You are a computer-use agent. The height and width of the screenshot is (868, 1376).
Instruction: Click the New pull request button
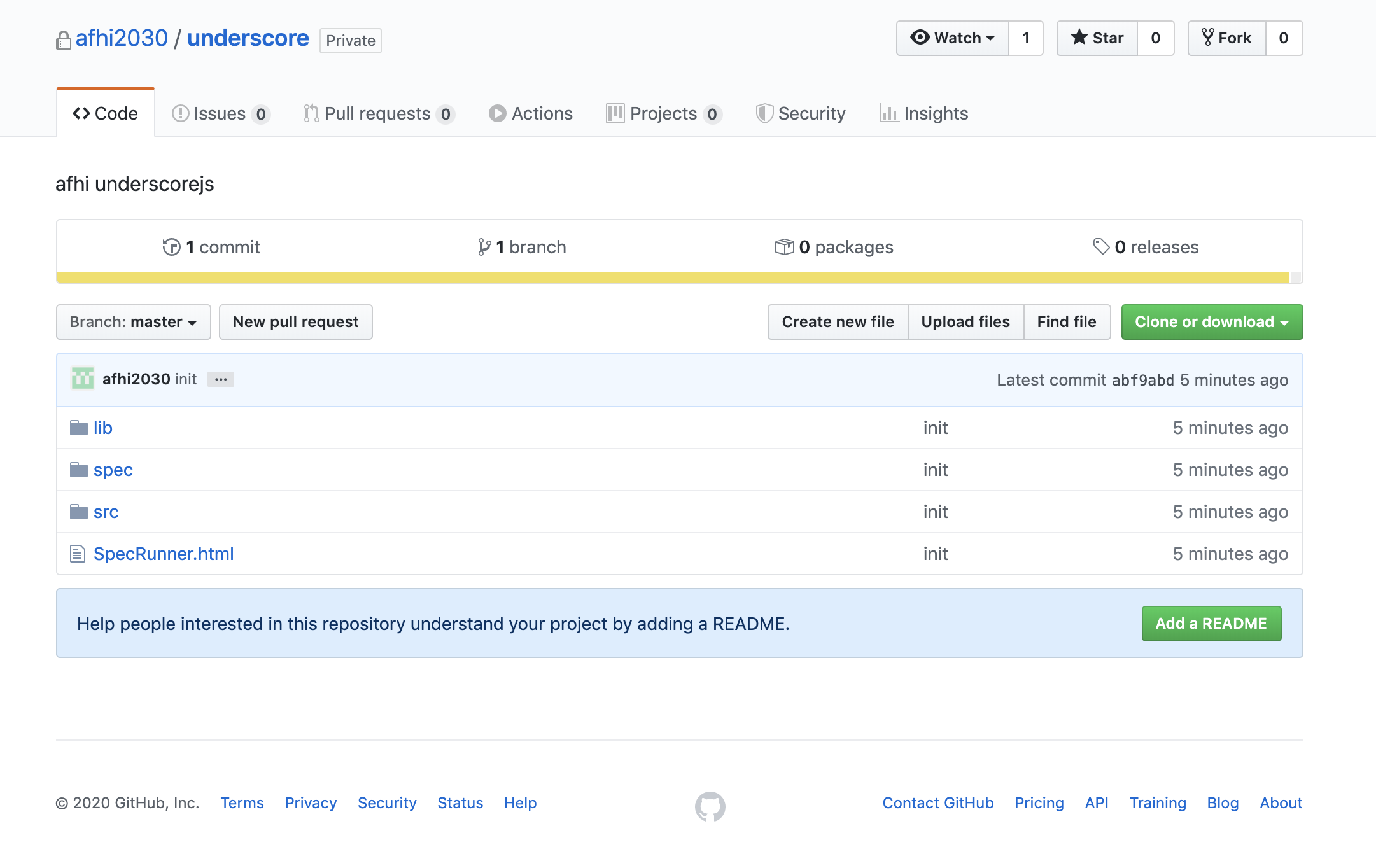(296, 322)
